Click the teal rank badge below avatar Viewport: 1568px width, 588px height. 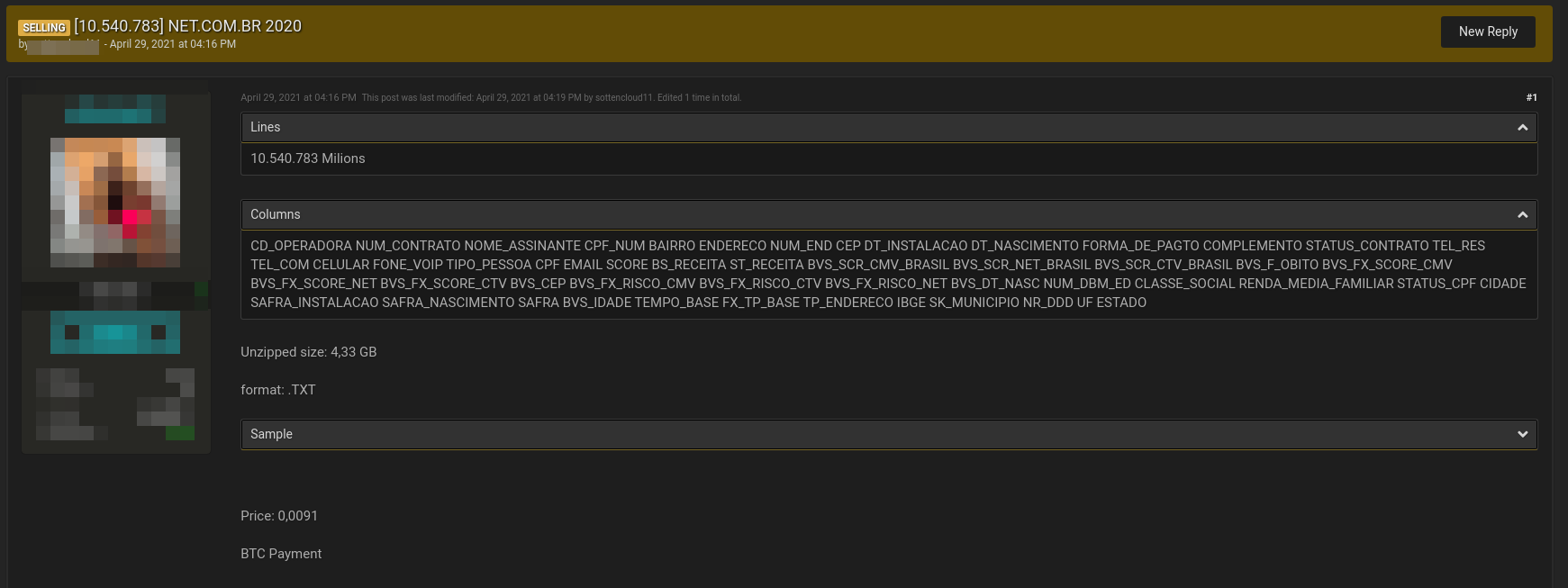tap(115, 332)
